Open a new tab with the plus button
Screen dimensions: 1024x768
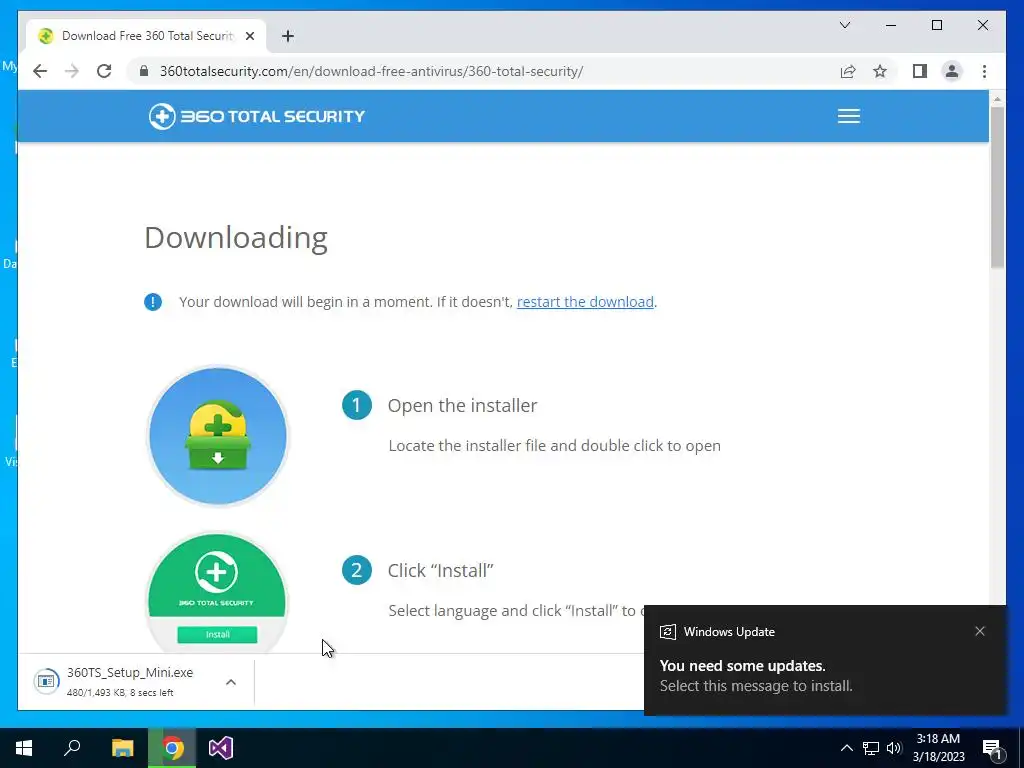click(287, 36)
